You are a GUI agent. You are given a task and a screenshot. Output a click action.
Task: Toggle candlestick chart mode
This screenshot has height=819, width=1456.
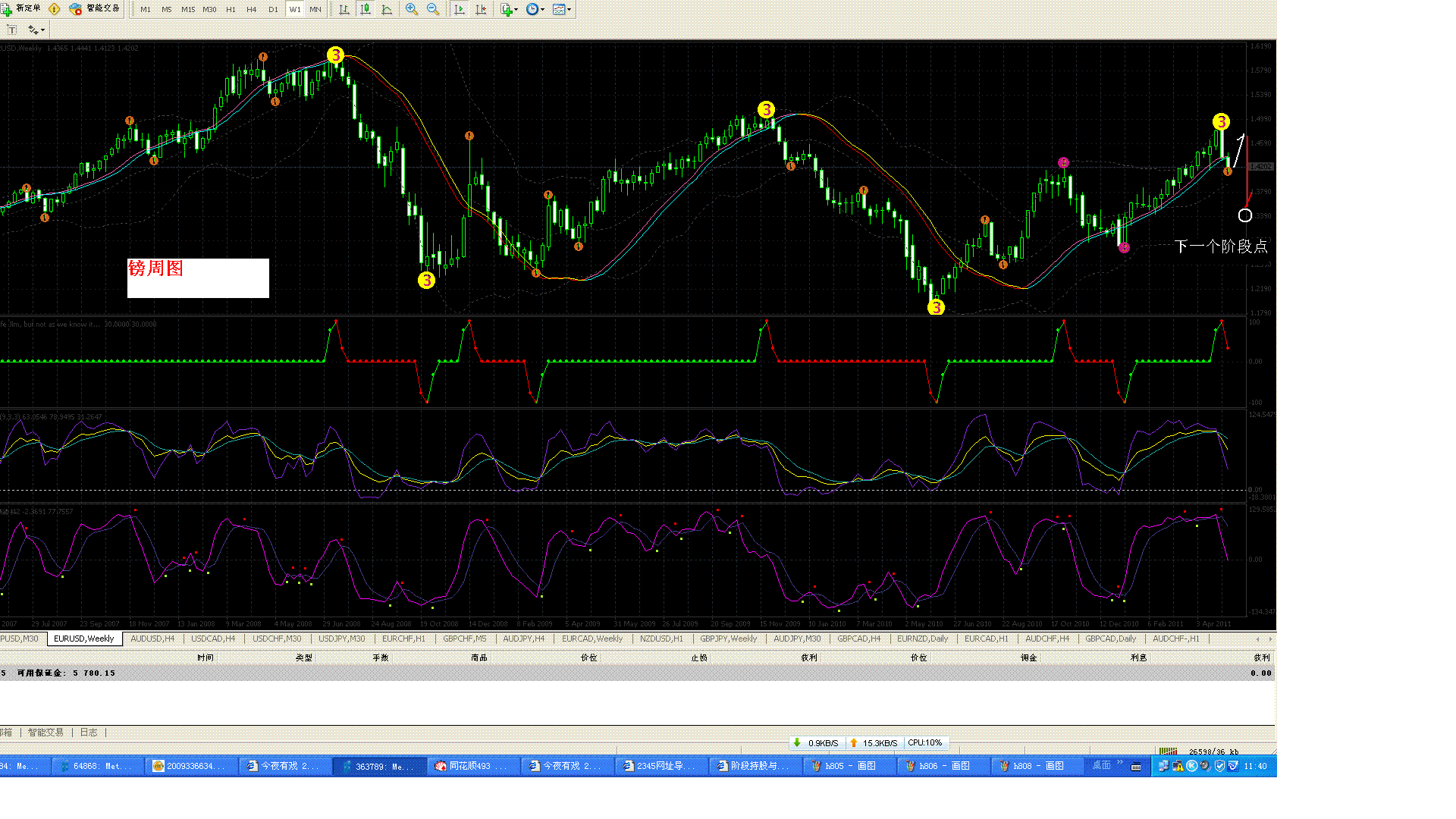click(366, 9)
